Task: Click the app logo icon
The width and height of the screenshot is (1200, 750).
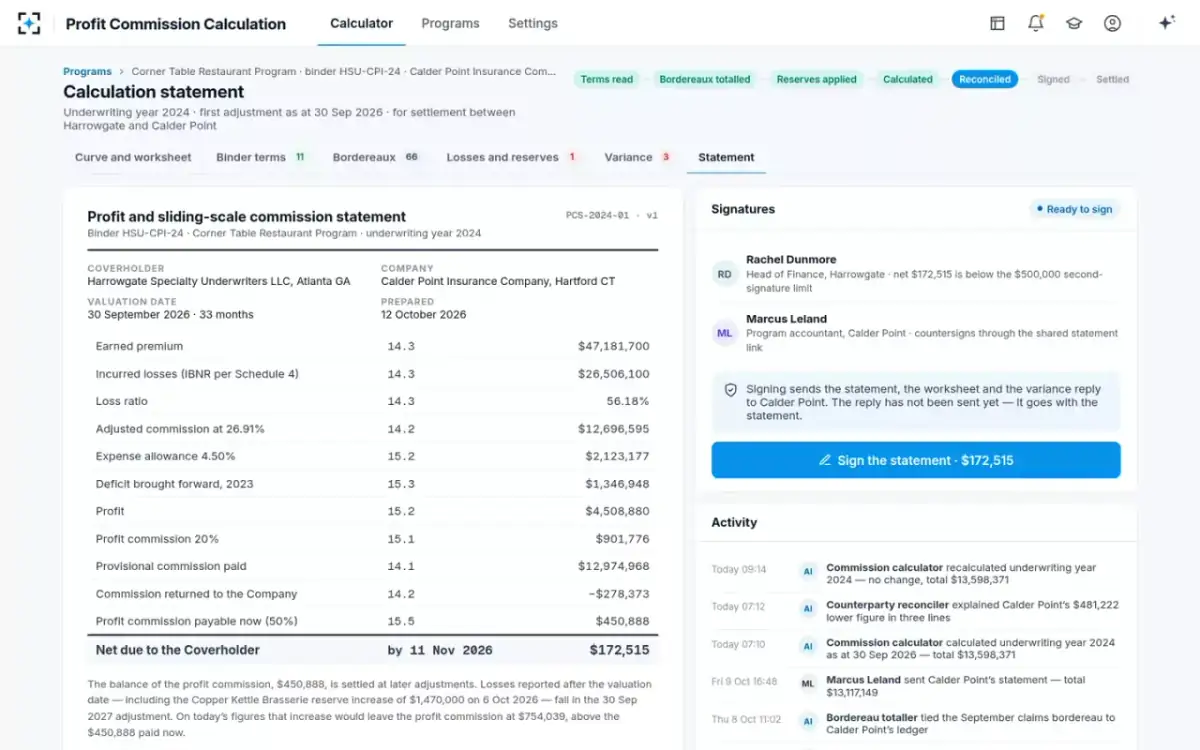Action: [29, 23]
